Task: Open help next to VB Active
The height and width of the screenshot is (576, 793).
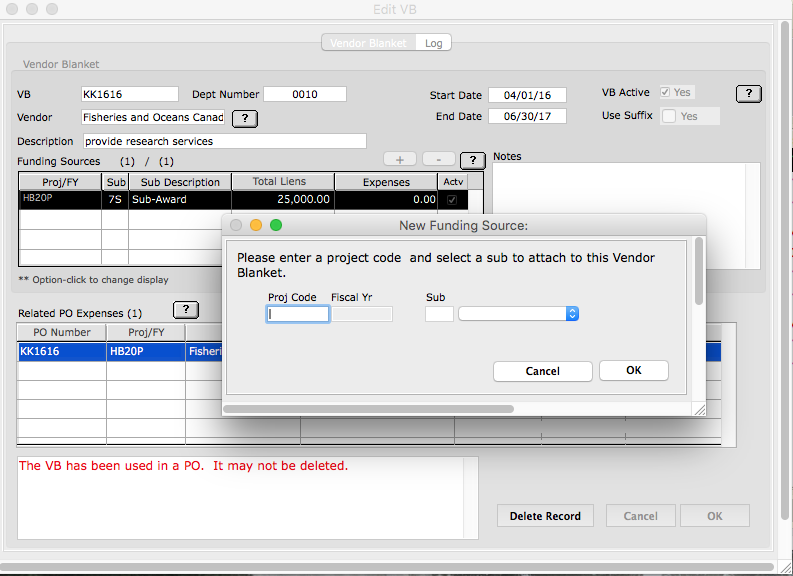Action: click(748, 94)
